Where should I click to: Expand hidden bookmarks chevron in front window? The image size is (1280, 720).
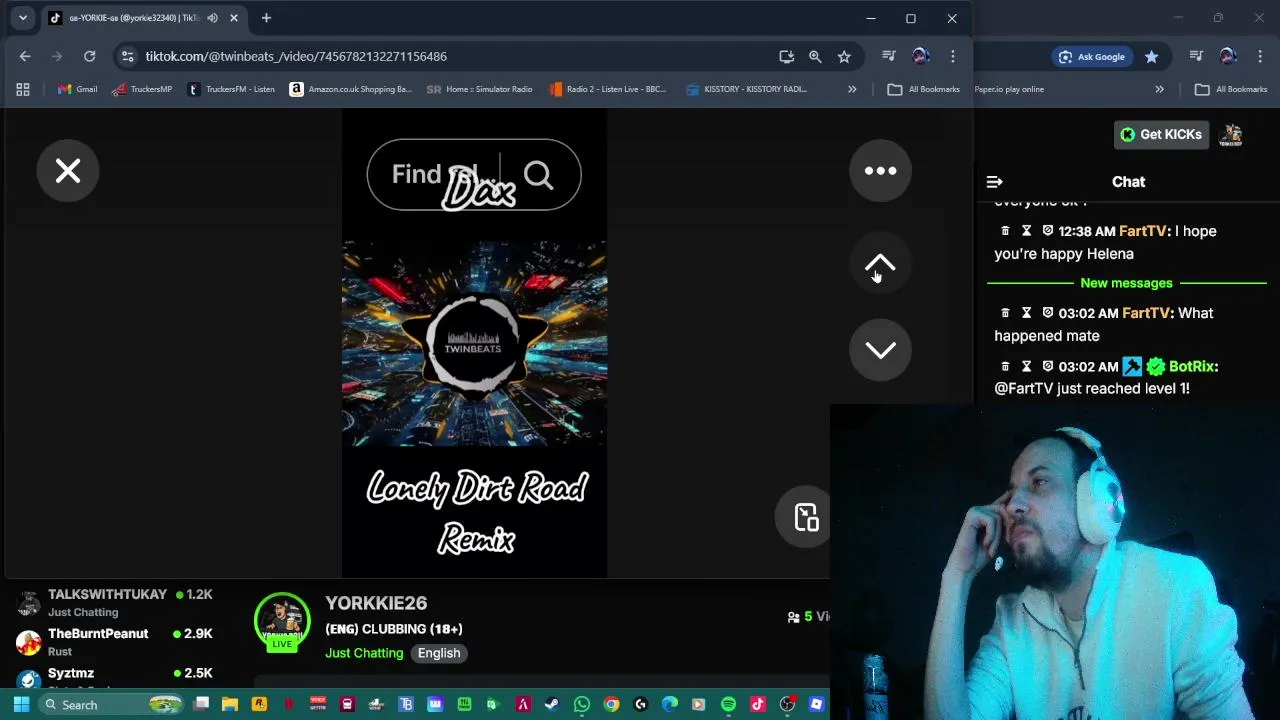click(852, 89)
